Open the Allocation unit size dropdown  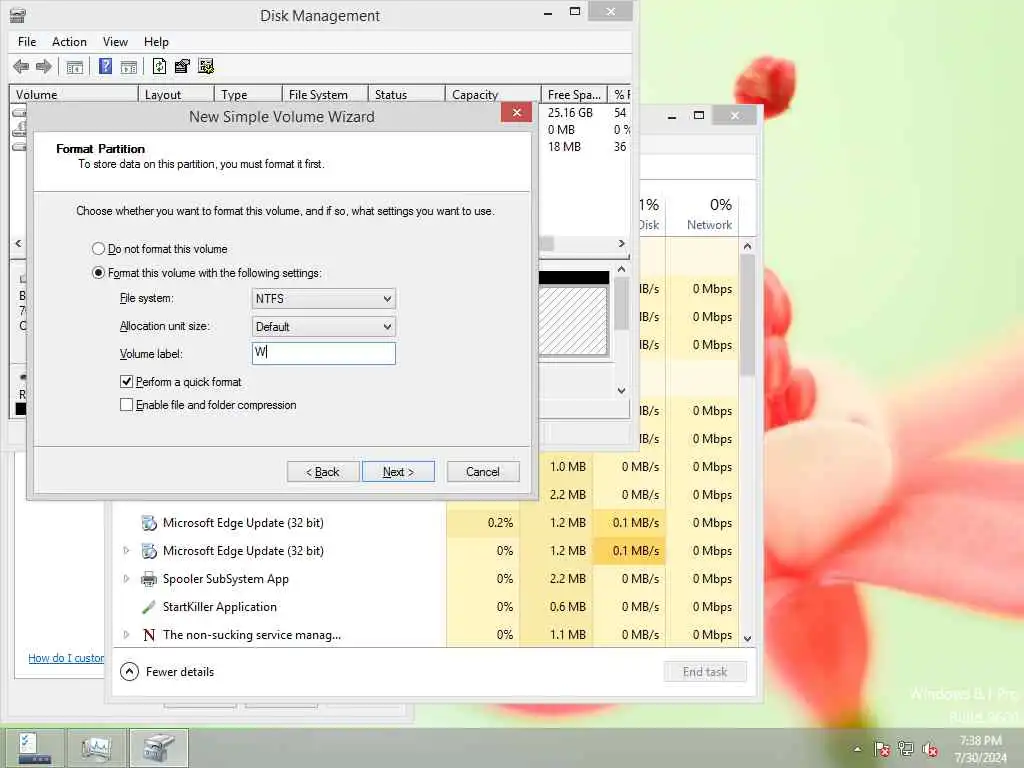(x=323, y=327)
